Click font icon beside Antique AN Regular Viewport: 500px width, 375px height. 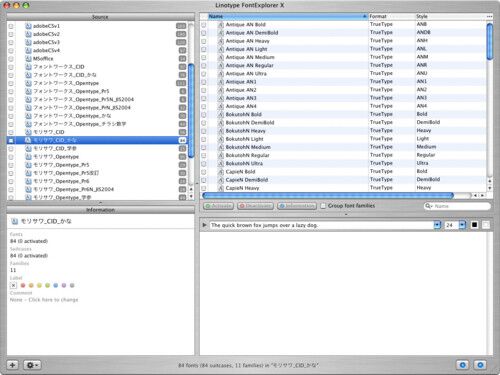[220, 65]
